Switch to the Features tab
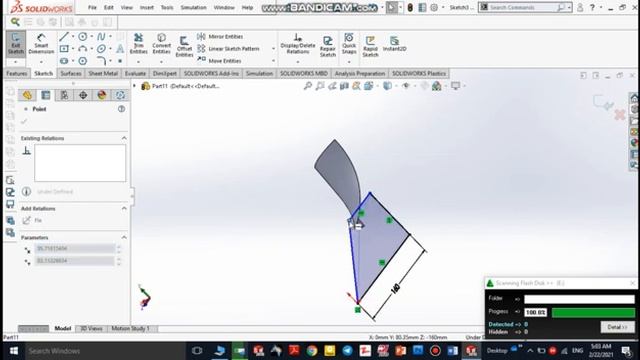Image resolution: width=640 pixels, height=360 pixels. click(17, 73)
